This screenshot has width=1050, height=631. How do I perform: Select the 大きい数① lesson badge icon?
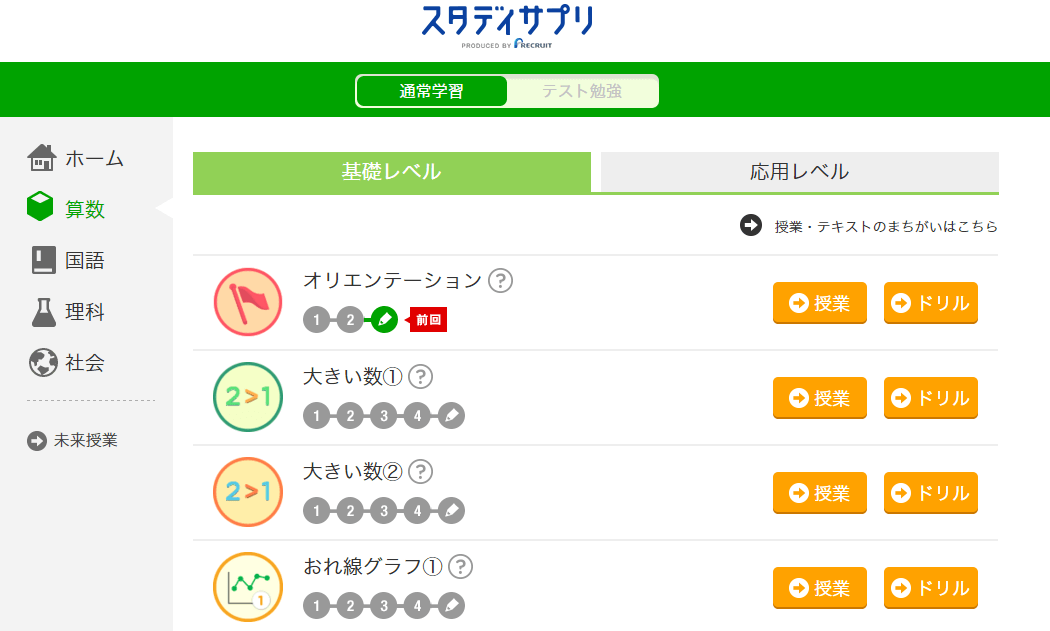coord(248,397)
